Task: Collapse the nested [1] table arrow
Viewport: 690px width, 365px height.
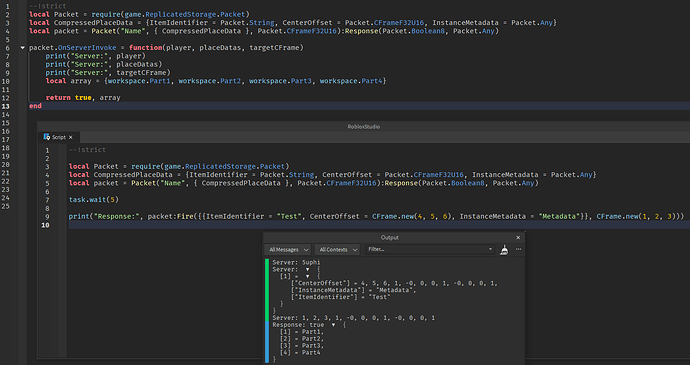Action: [x=308, y=277]
